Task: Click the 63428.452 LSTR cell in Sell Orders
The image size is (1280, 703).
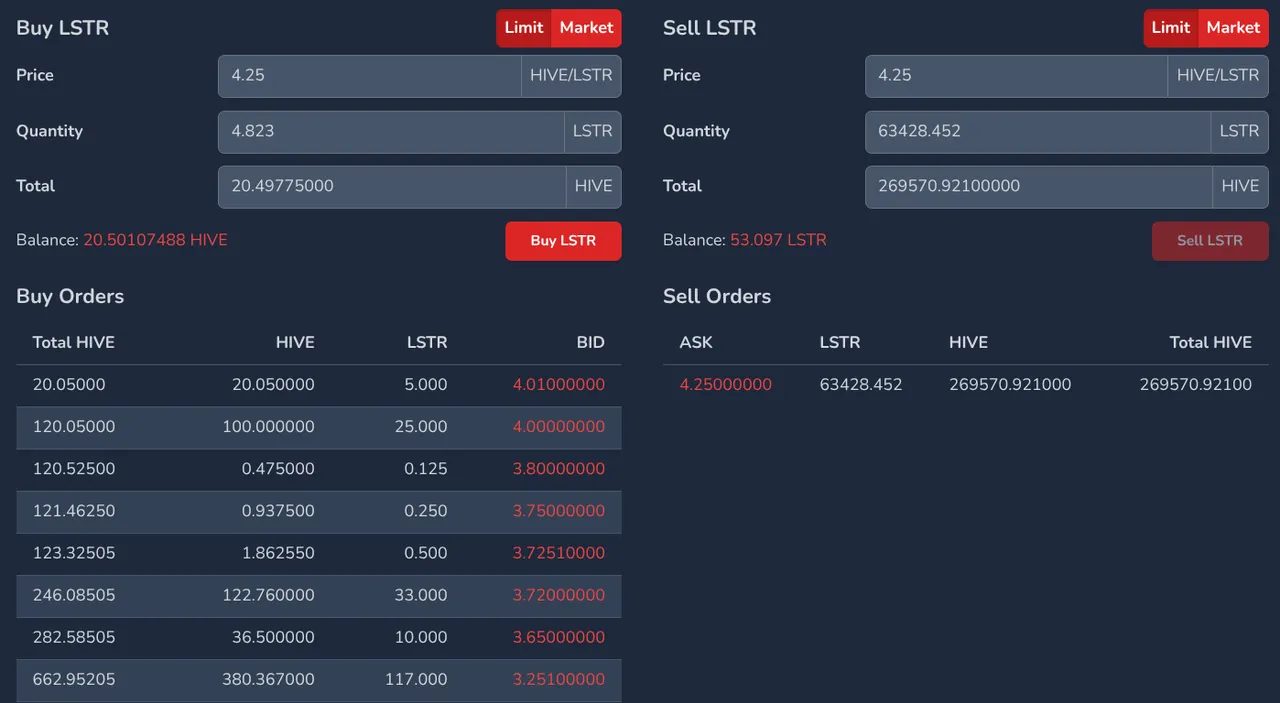Action: (860, 385)
